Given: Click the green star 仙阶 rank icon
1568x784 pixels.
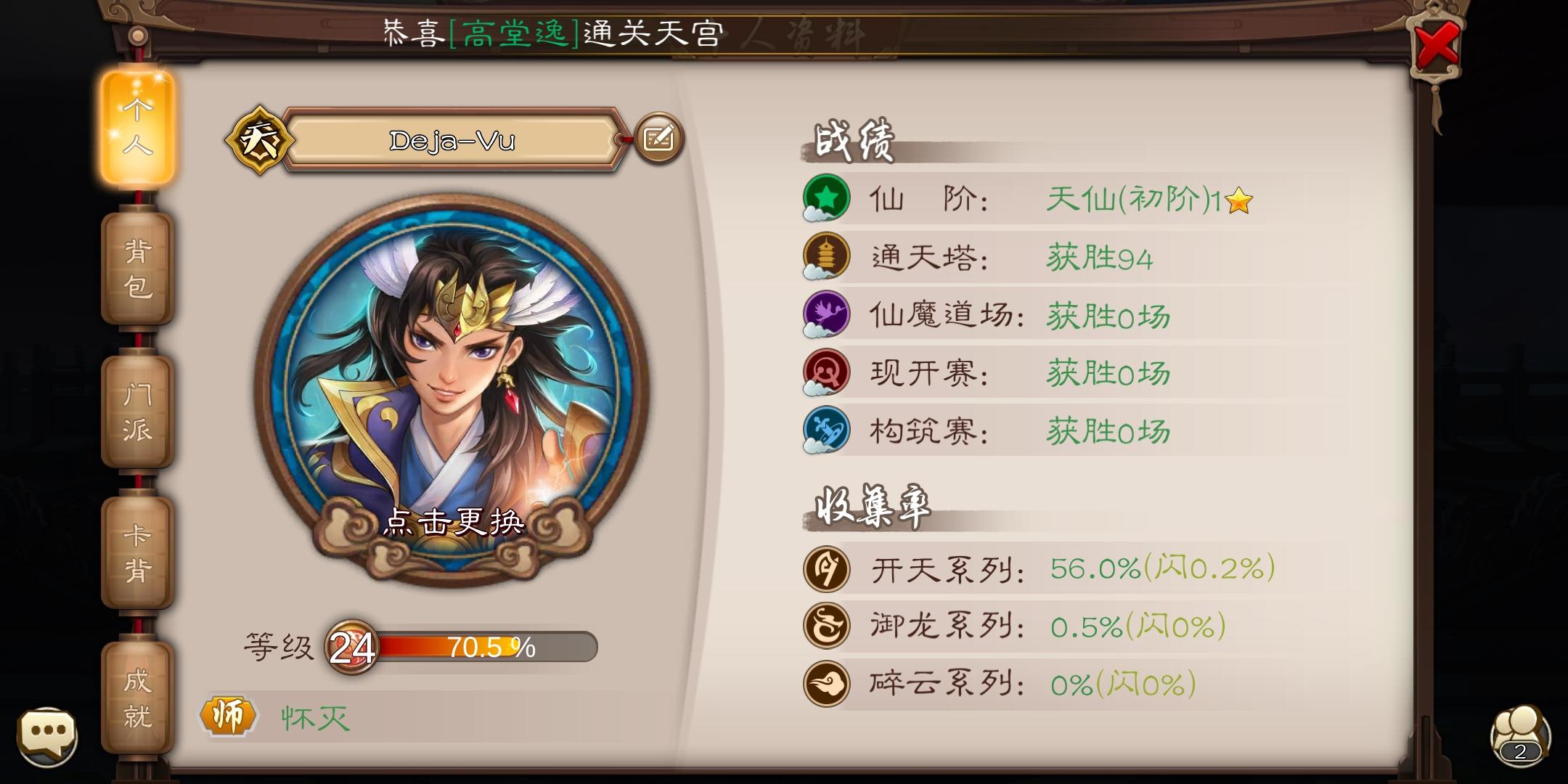Looking at the screenshot, I should (x=827, y=198).
